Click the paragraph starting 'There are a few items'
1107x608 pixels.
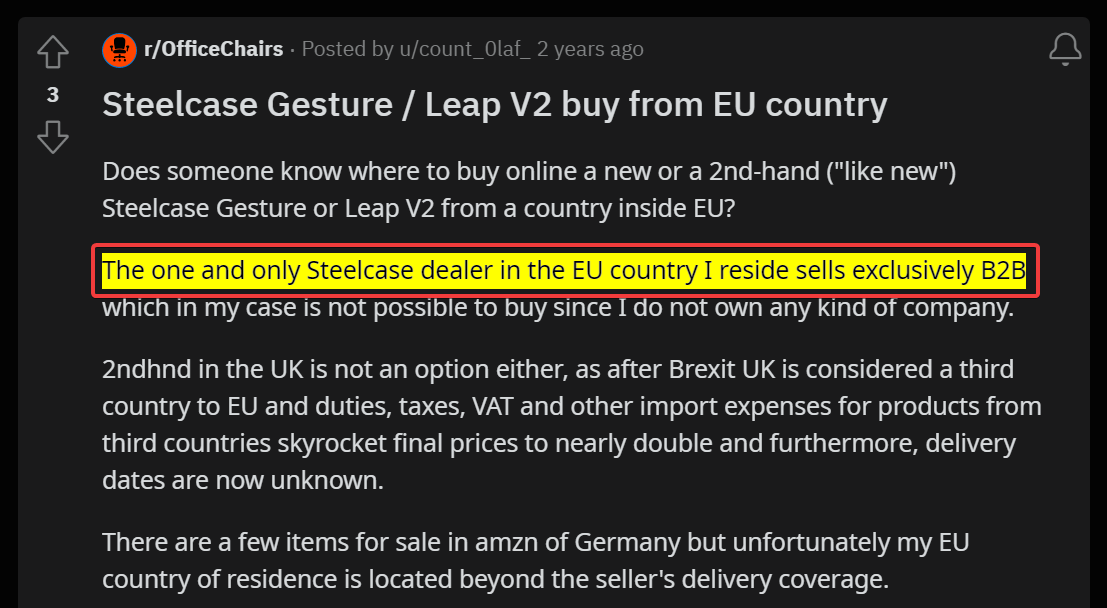(536, 561)
